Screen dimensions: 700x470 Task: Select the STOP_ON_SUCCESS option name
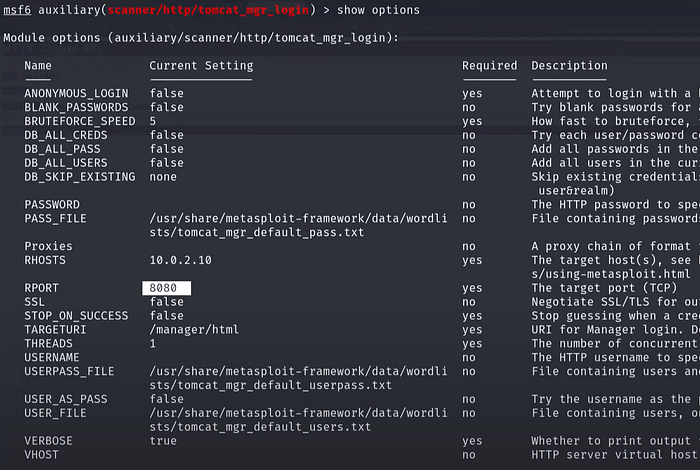[76, 316]
